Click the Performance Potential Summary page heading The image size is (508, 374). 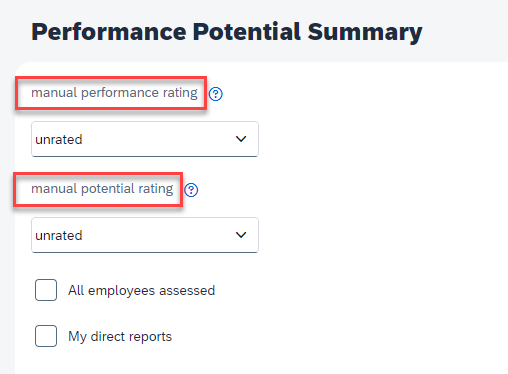227,32
